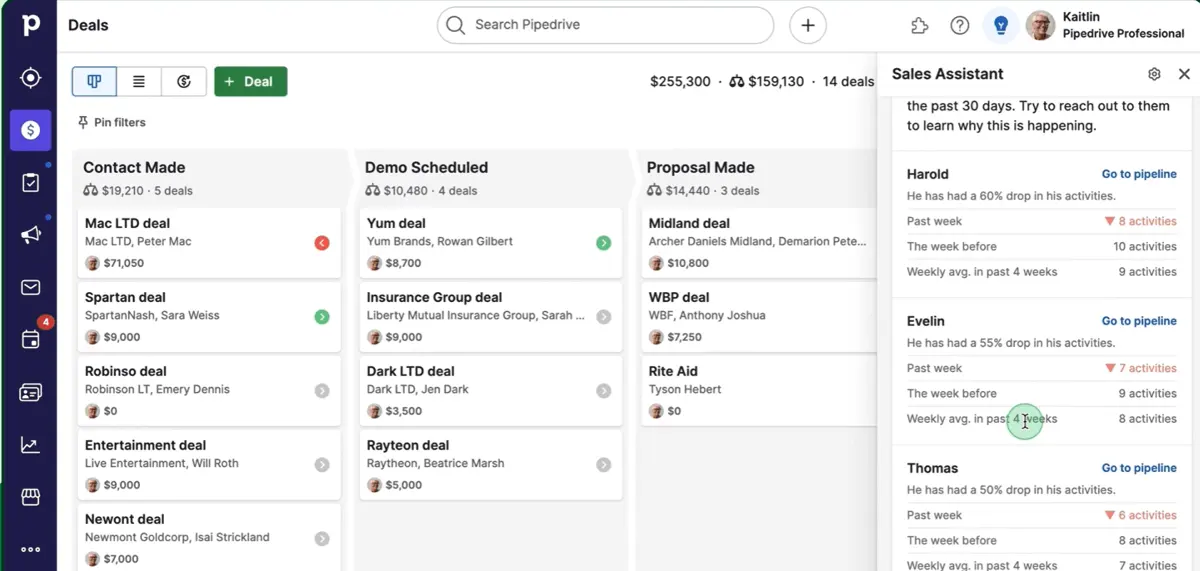Open the WBP deal card title
Image resolution: width=1200 pixels, height=571 pixels.
point(679,297)
